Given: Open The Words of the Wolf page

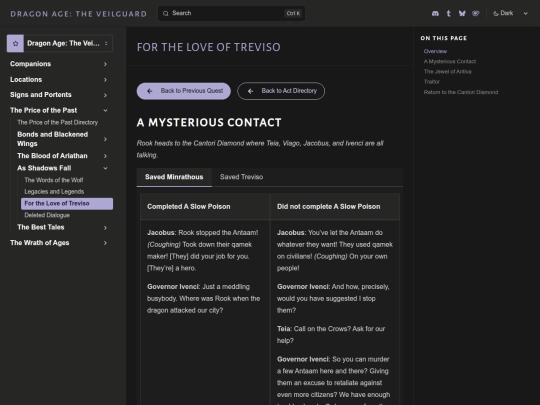Looking at the screenshot, I should 54,180.
